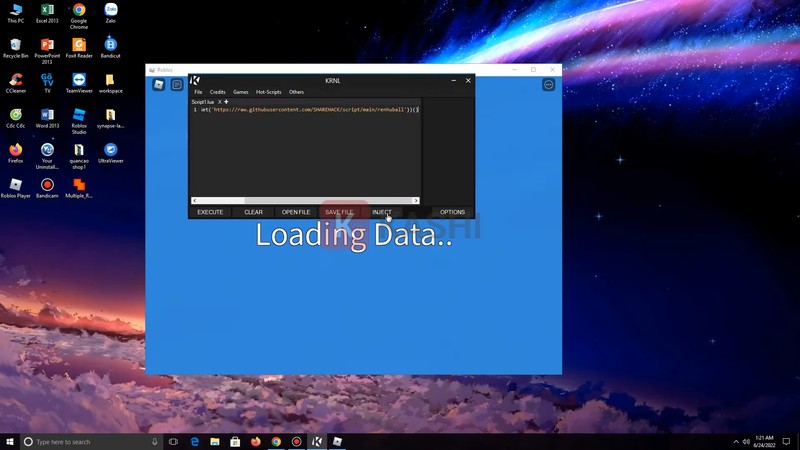
Task: Click the Roblox logo menu icon
Action: coord(158,85)
